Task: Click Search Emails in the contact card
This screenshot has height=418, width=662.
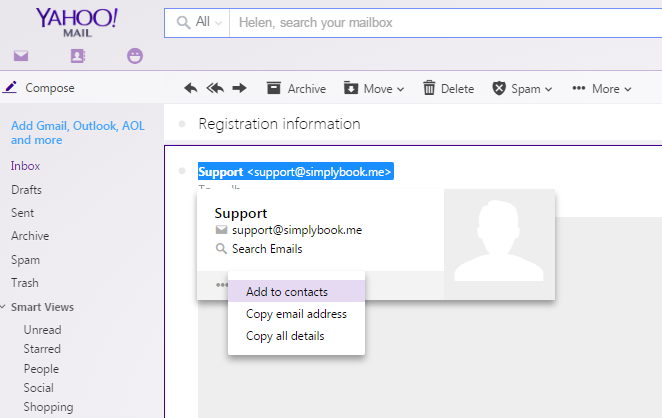Action: click(266, 249)
